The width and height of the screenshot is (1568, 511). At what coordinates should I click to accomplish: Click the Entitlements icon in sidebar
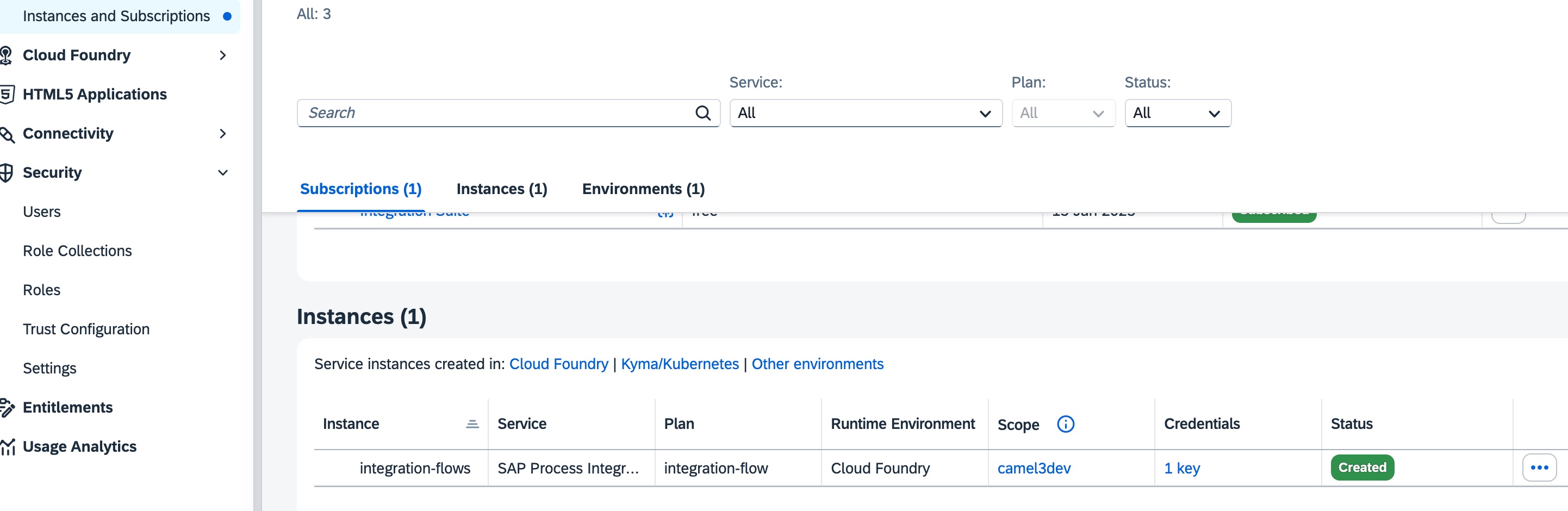click(7, 408)
